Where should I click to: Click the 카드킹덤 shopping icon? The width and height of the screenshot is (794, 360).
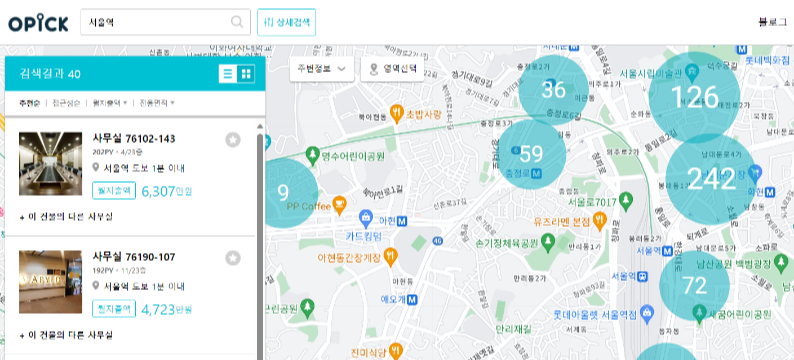coord(366,218)
